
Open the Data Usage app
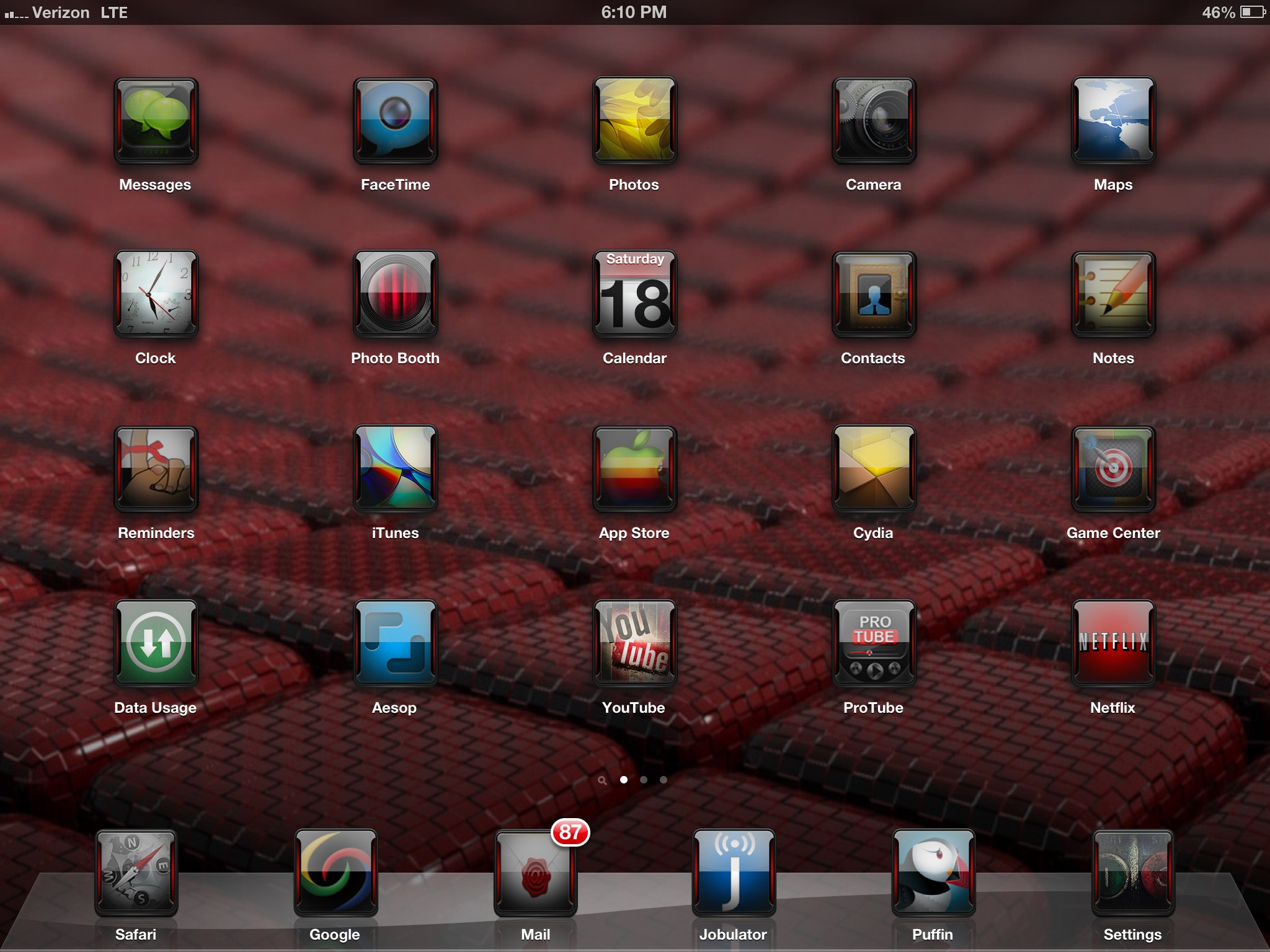coord(156,643)
